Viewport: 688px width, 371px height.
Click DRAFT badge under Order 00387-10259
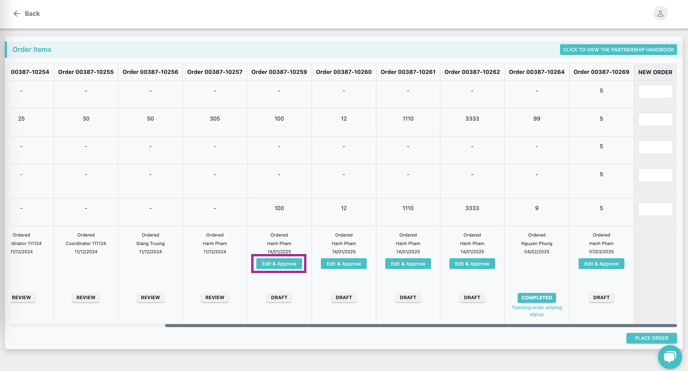coord(279,297)
